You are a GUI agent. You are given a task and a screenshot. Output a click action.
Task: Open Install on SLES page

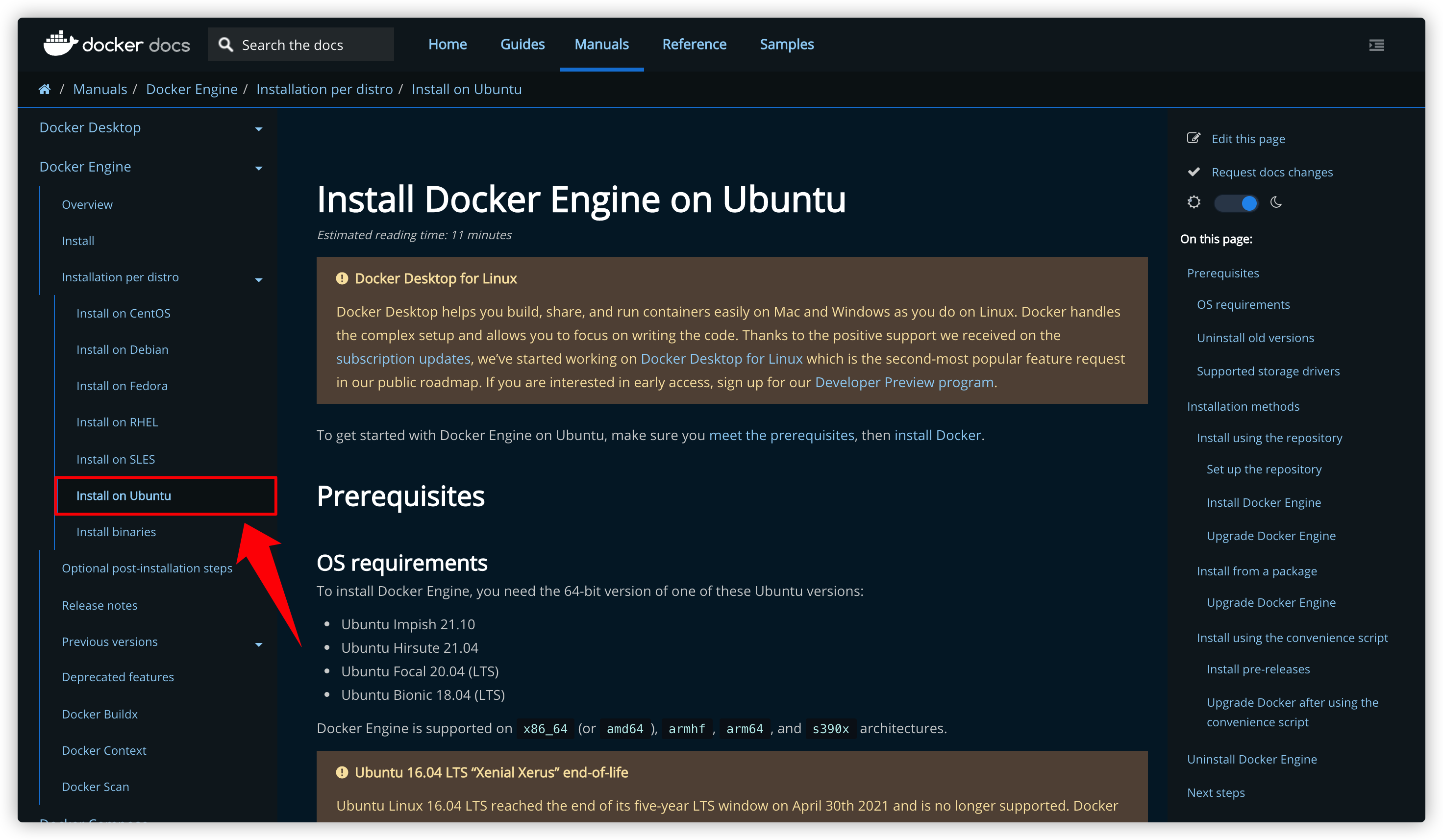(x=116, y=459)
